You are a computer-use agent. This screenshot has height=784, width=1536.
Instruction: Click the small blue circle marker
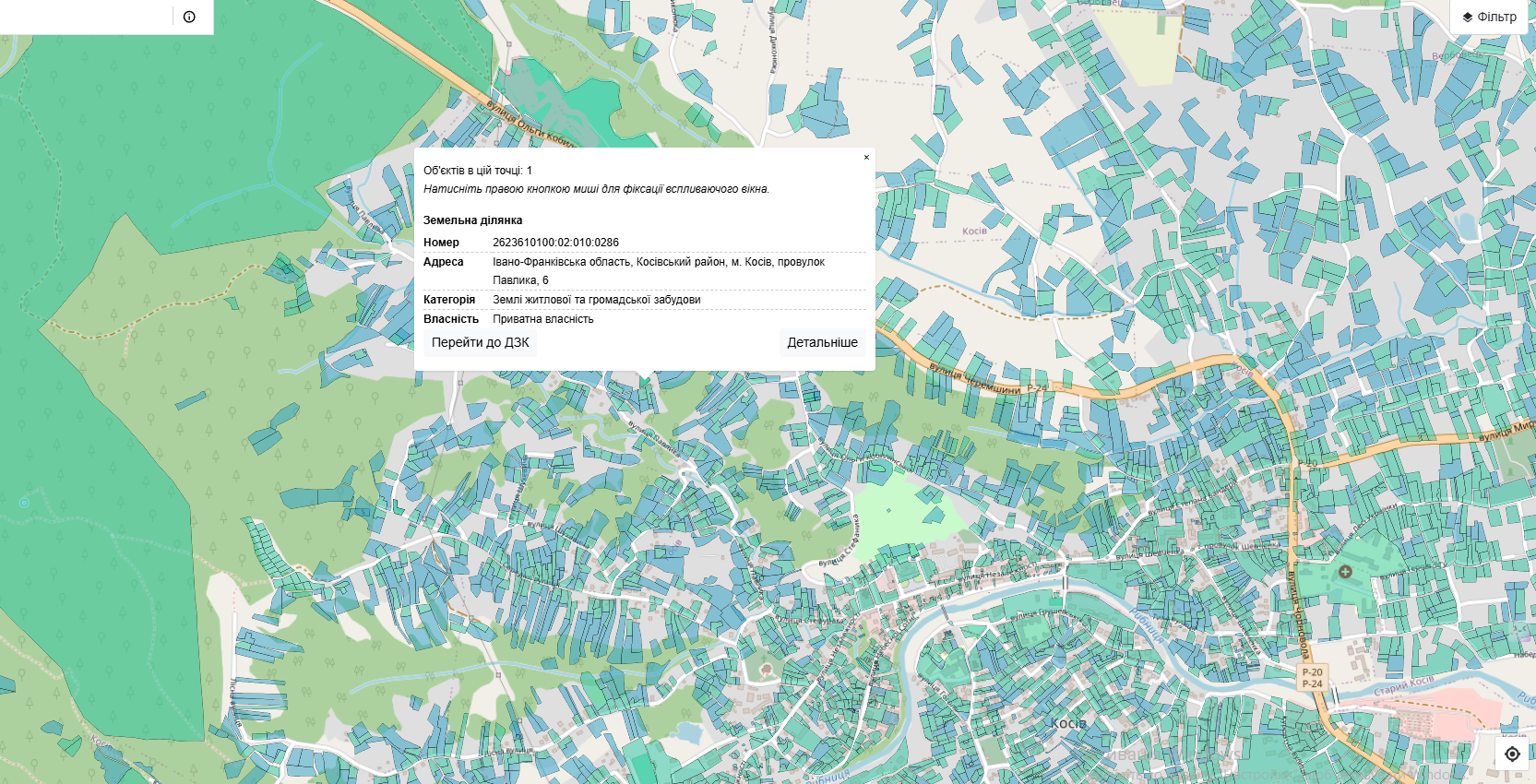24,503
